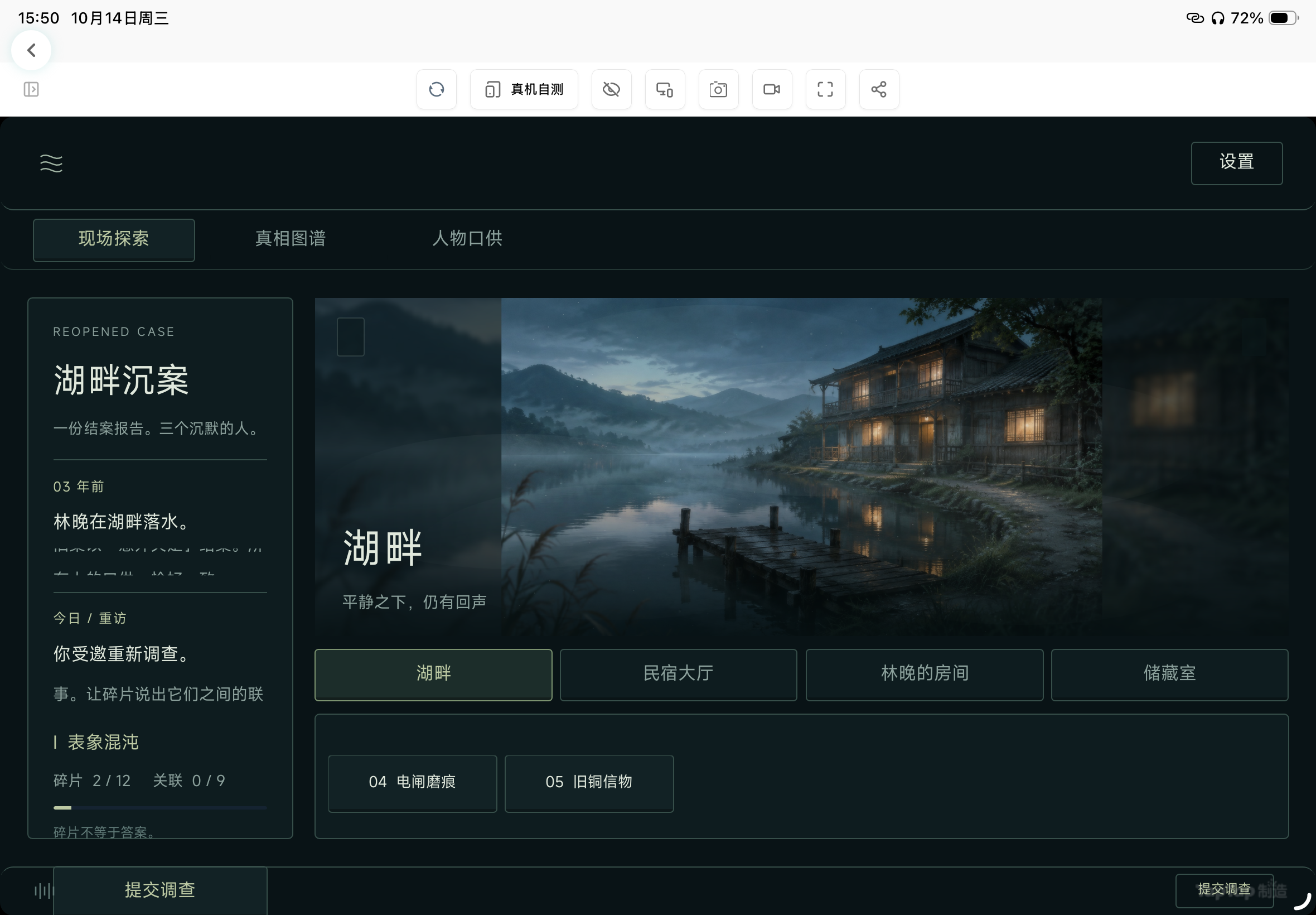Click the headphones icon in status bar
This screenshot has width=1316, height=915.
[x=1218, y=18]
